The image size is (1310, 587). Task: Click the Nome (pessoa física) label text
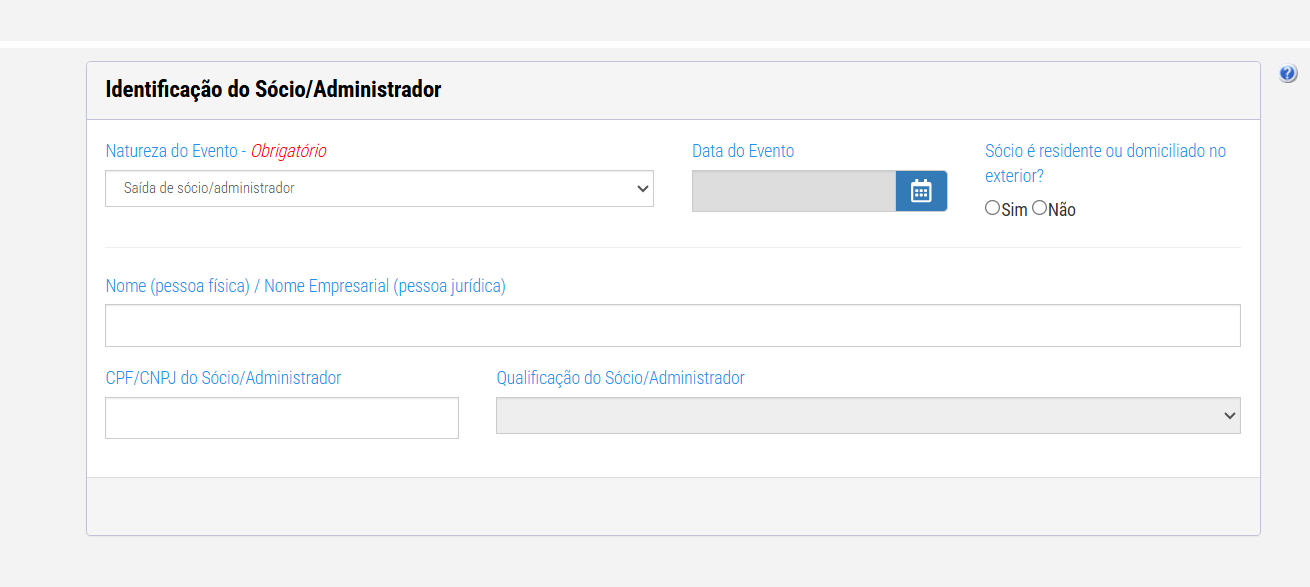pyautogui.click(x=177, y=286)
